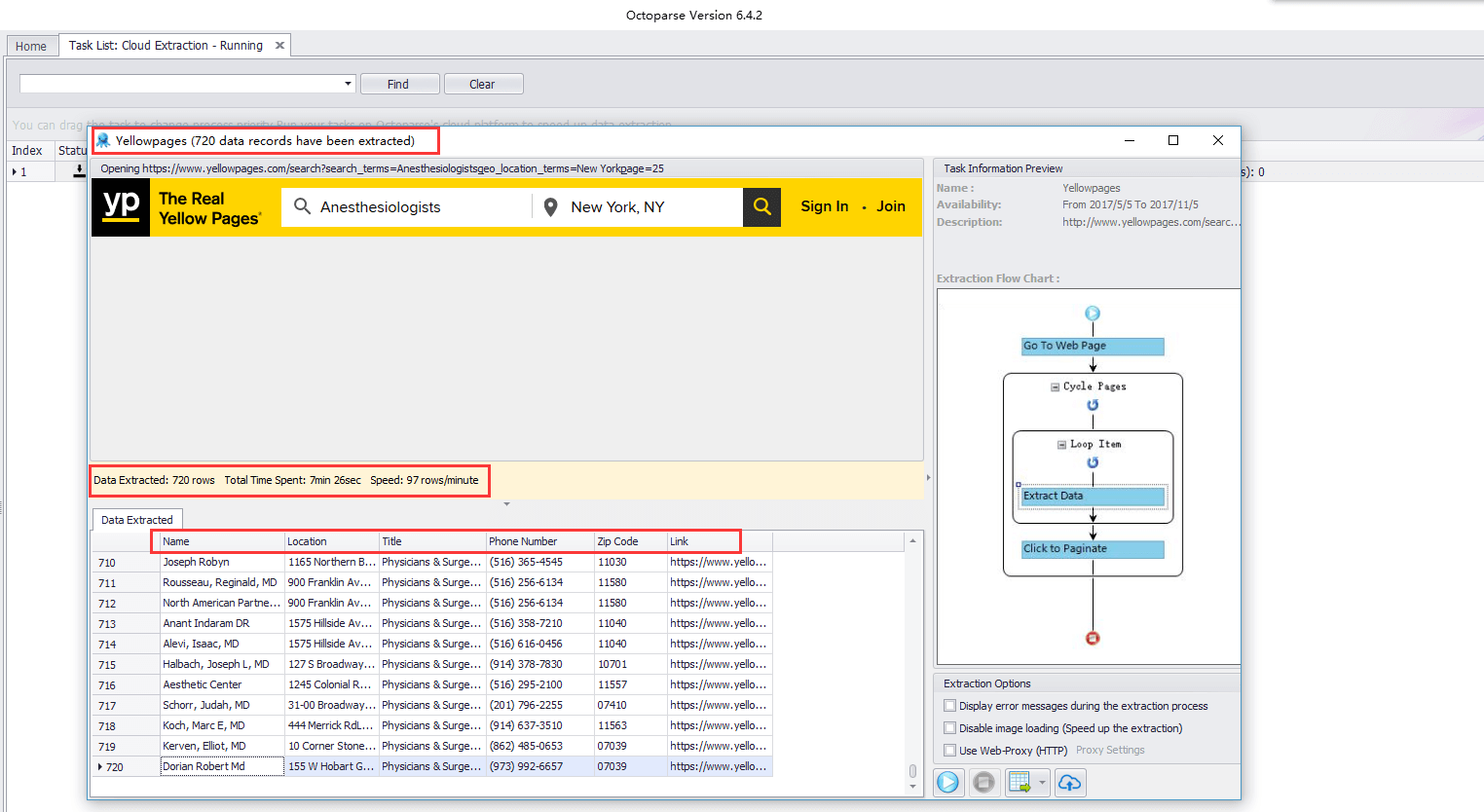Click the yp Yellow Pages logo
1484x812 pixels.
tap(122, 206)
